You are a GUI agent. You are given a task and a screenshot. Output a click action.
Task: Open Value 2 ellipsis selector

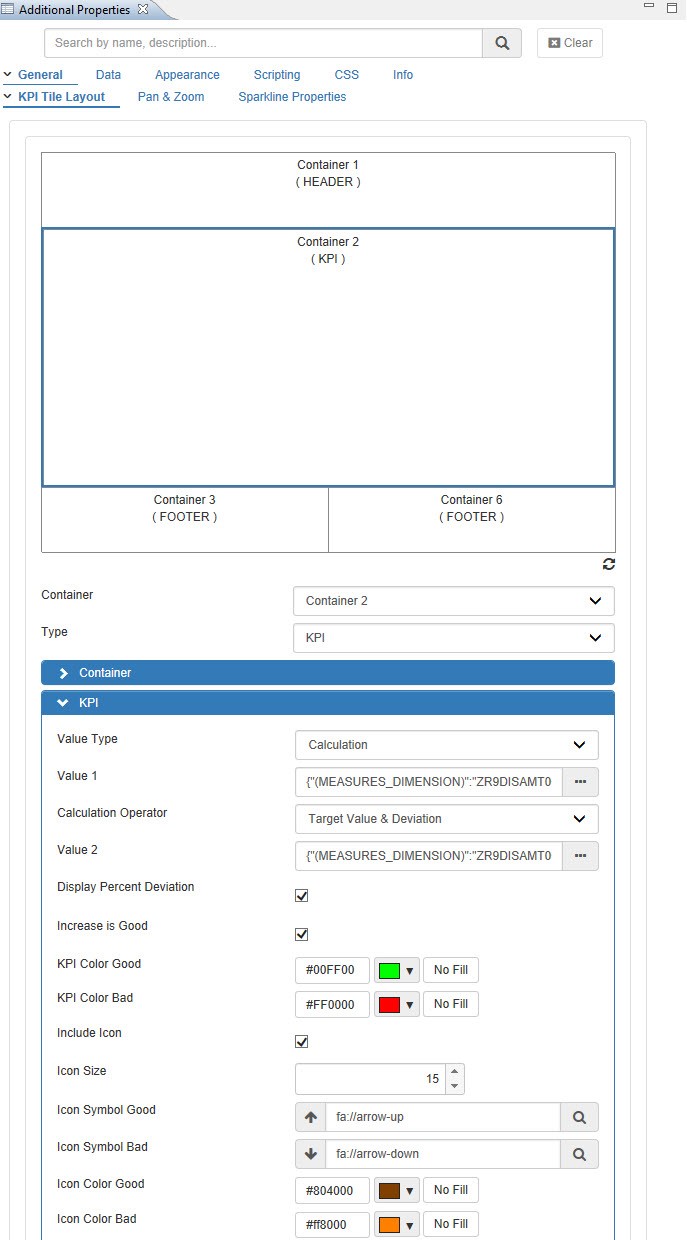tap(580, 856)
